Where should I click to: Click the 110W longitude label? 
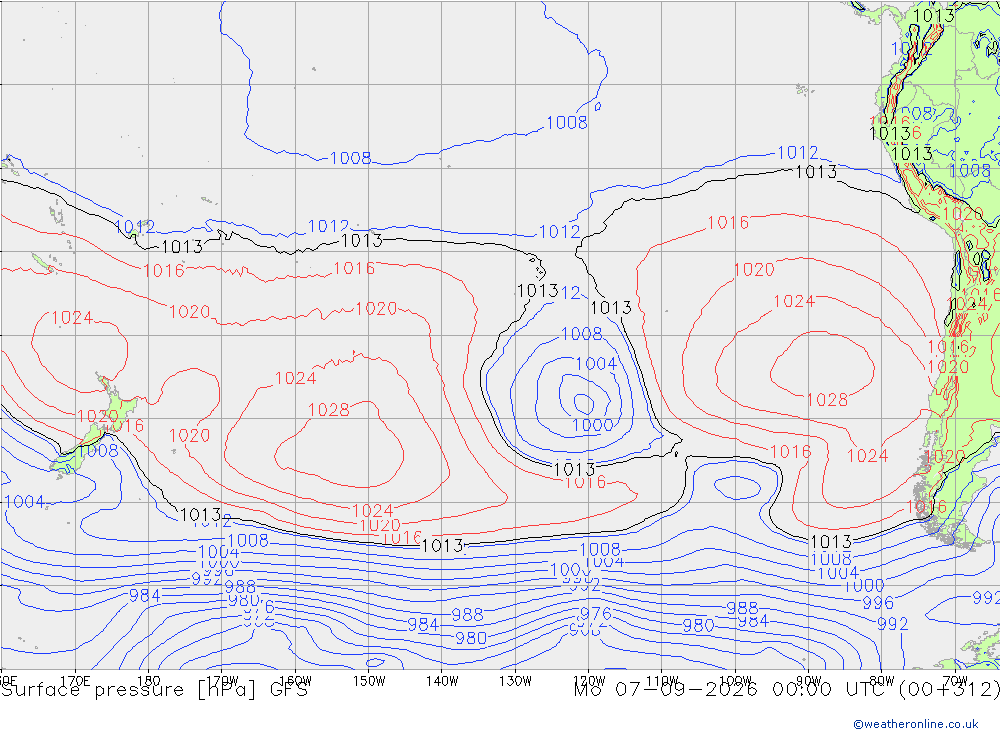pos(662,681)
